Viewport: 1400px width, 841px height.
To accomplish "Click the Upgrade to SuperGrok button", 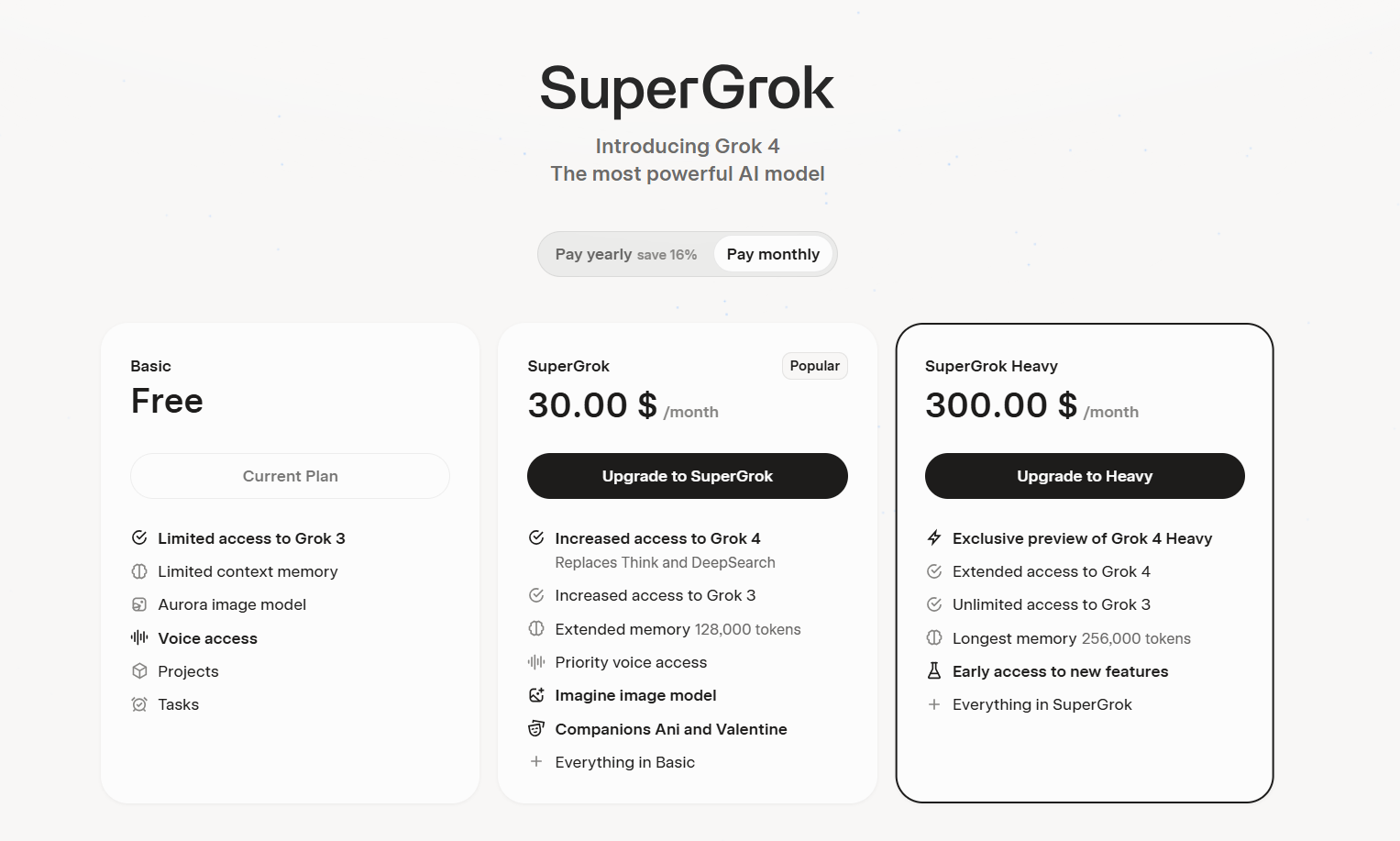I will (x=688, y=476).
